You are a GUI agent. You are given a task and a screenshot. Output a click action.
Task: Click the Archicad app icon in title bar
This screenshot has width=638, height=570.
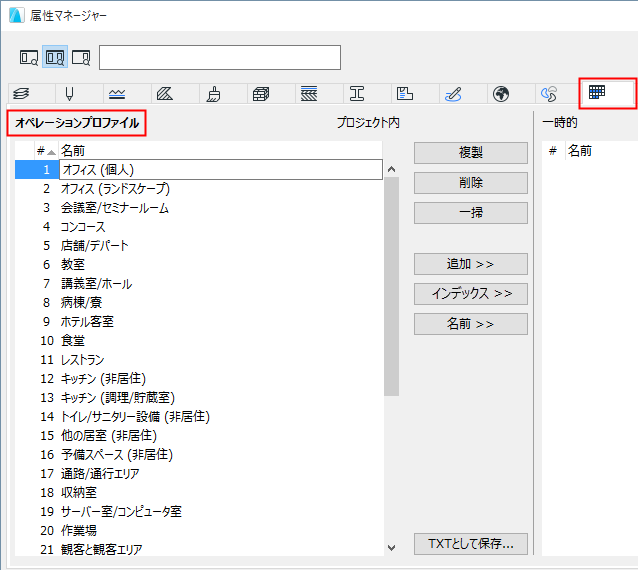click(x=16, y=15)
